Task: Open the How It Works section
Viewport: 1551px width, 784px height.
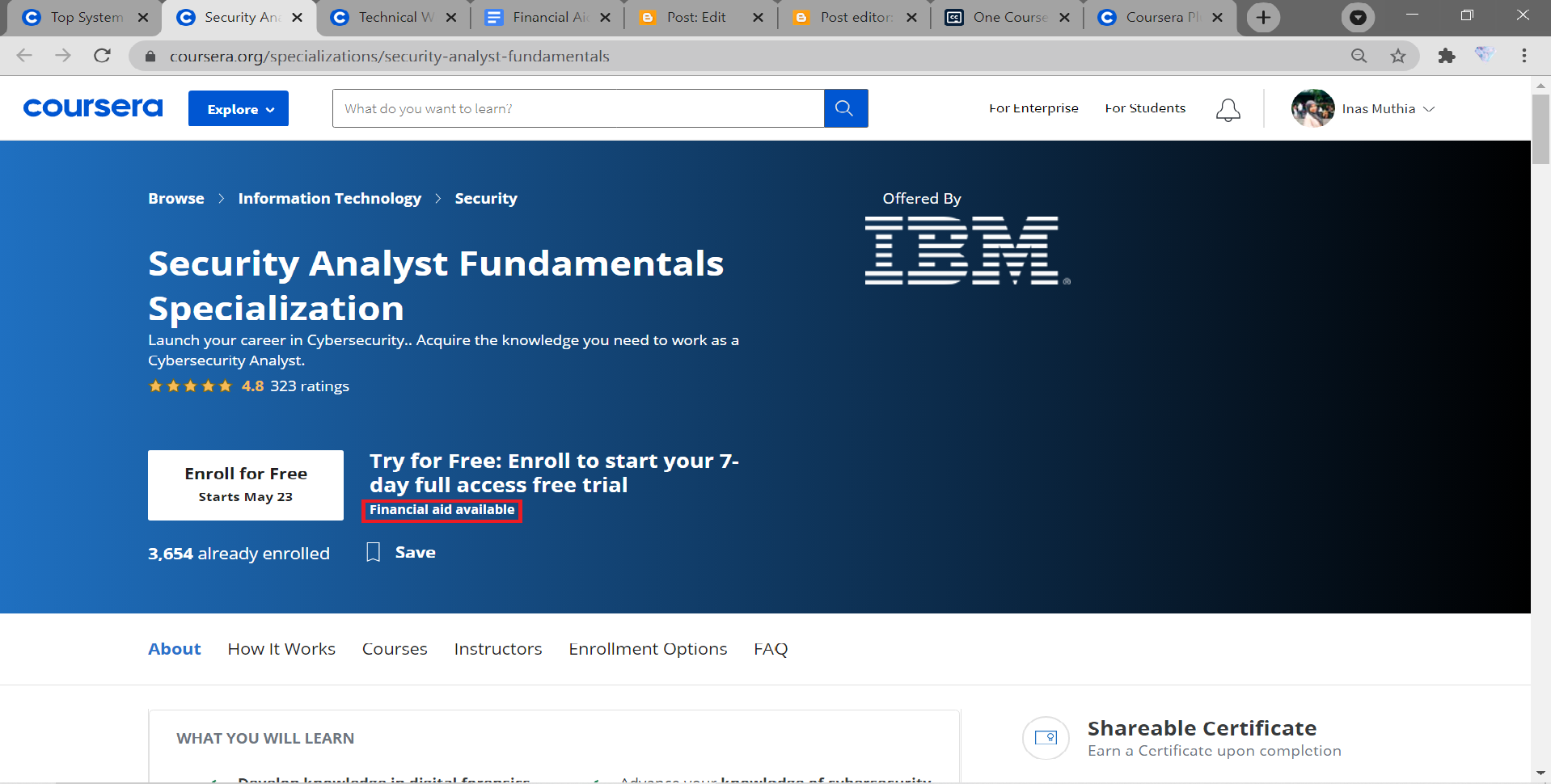Action: (x=281, y=649)
